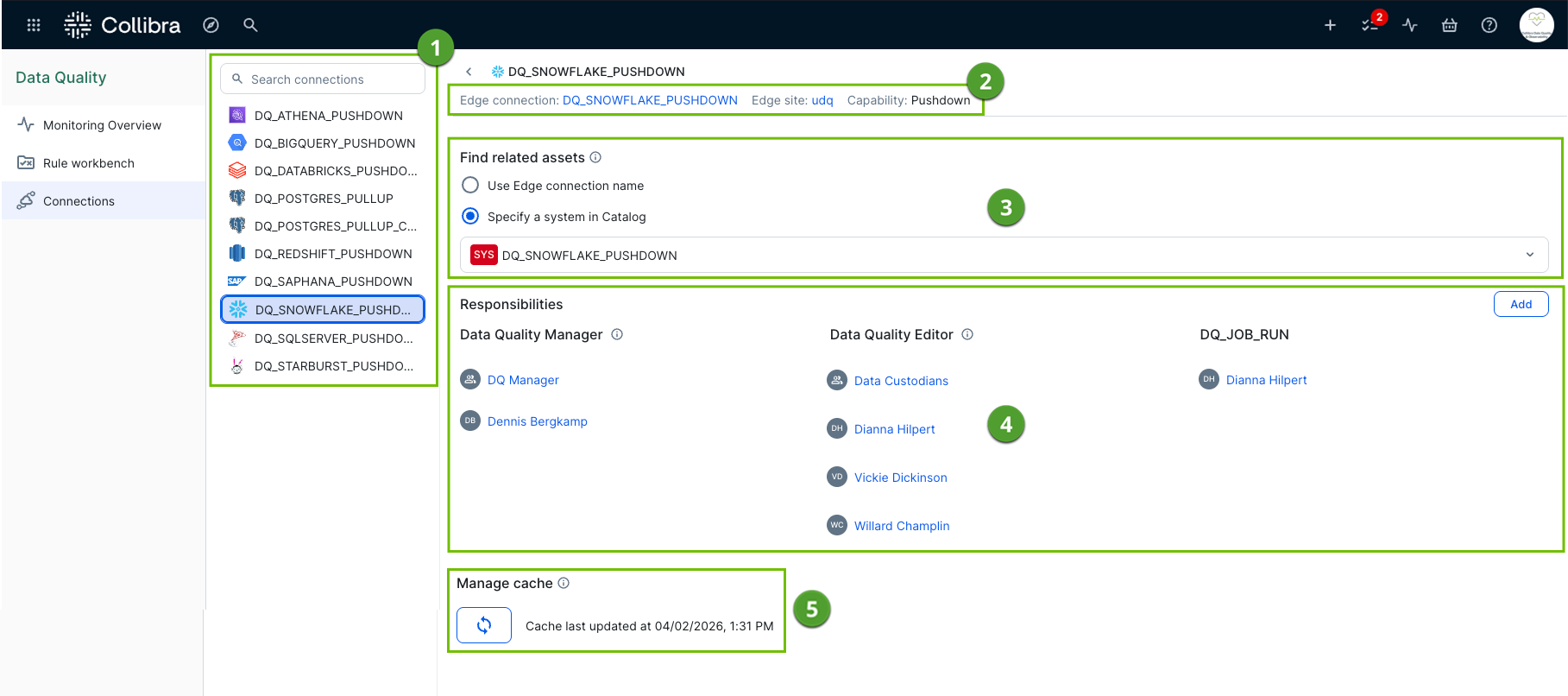Click the group avatar beside DQ Manager
Screen dimensions: 1568x696
point(470,379)
